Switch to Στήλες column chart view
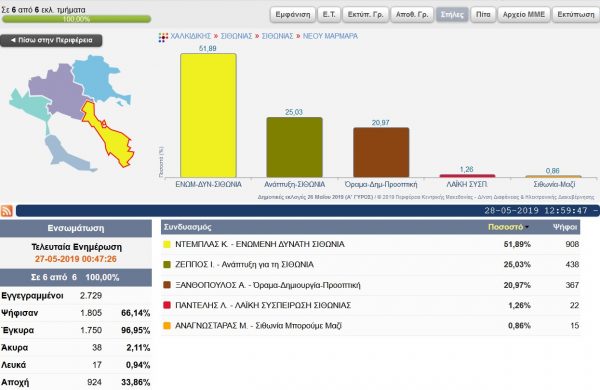This screenshot has width=600, height=390. pos(452,15)
